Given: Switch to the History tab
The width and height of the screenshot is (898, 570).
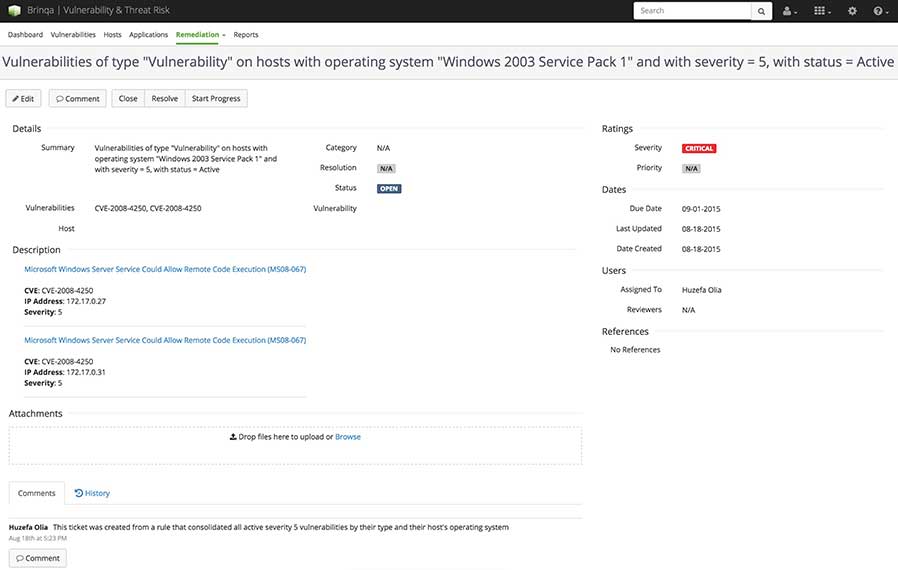Looking at the screenshot, I should 92,493.
